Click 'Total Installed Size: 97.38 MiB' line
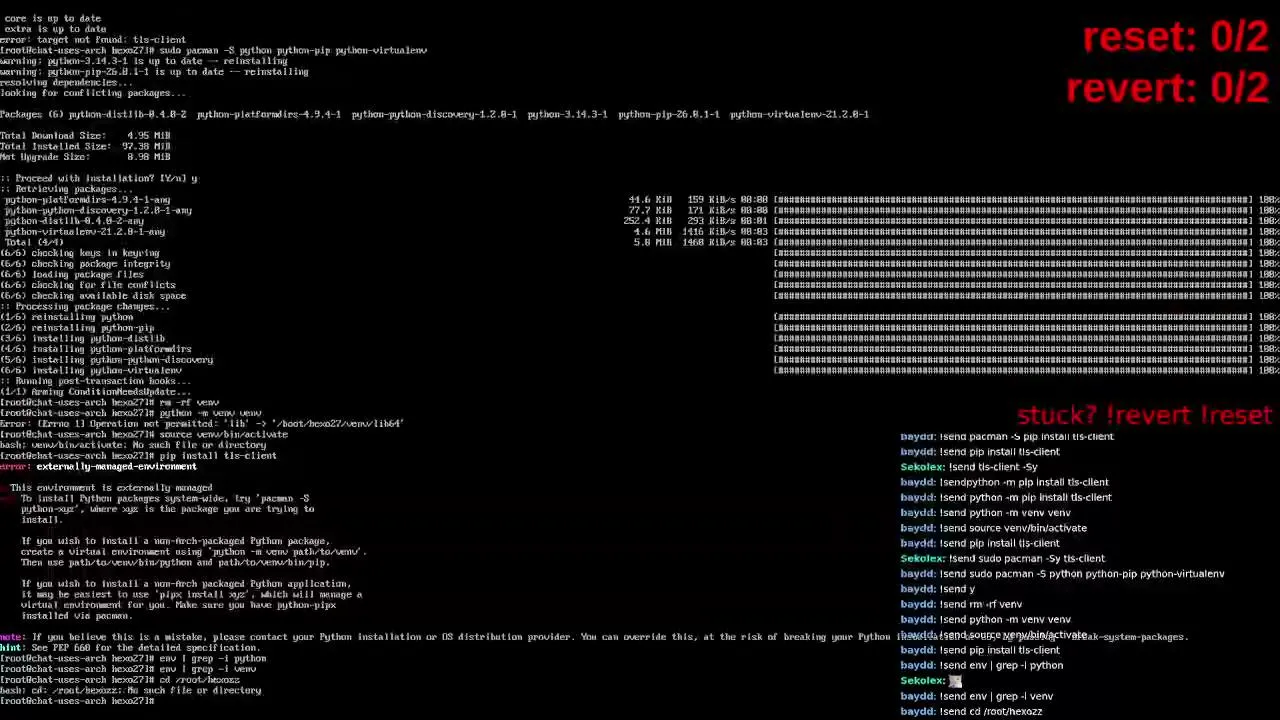Image resolution: width=1280 pixels, height=720 pixels. 85,146
